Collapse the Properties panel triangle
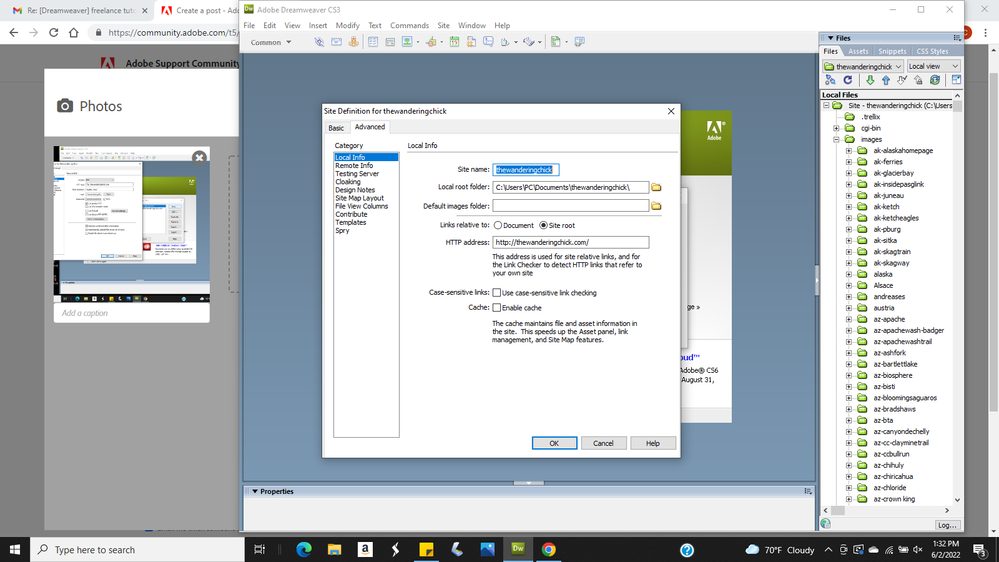Image resolution: width=999 pixels, height=562 pixels. pos(255,491)
